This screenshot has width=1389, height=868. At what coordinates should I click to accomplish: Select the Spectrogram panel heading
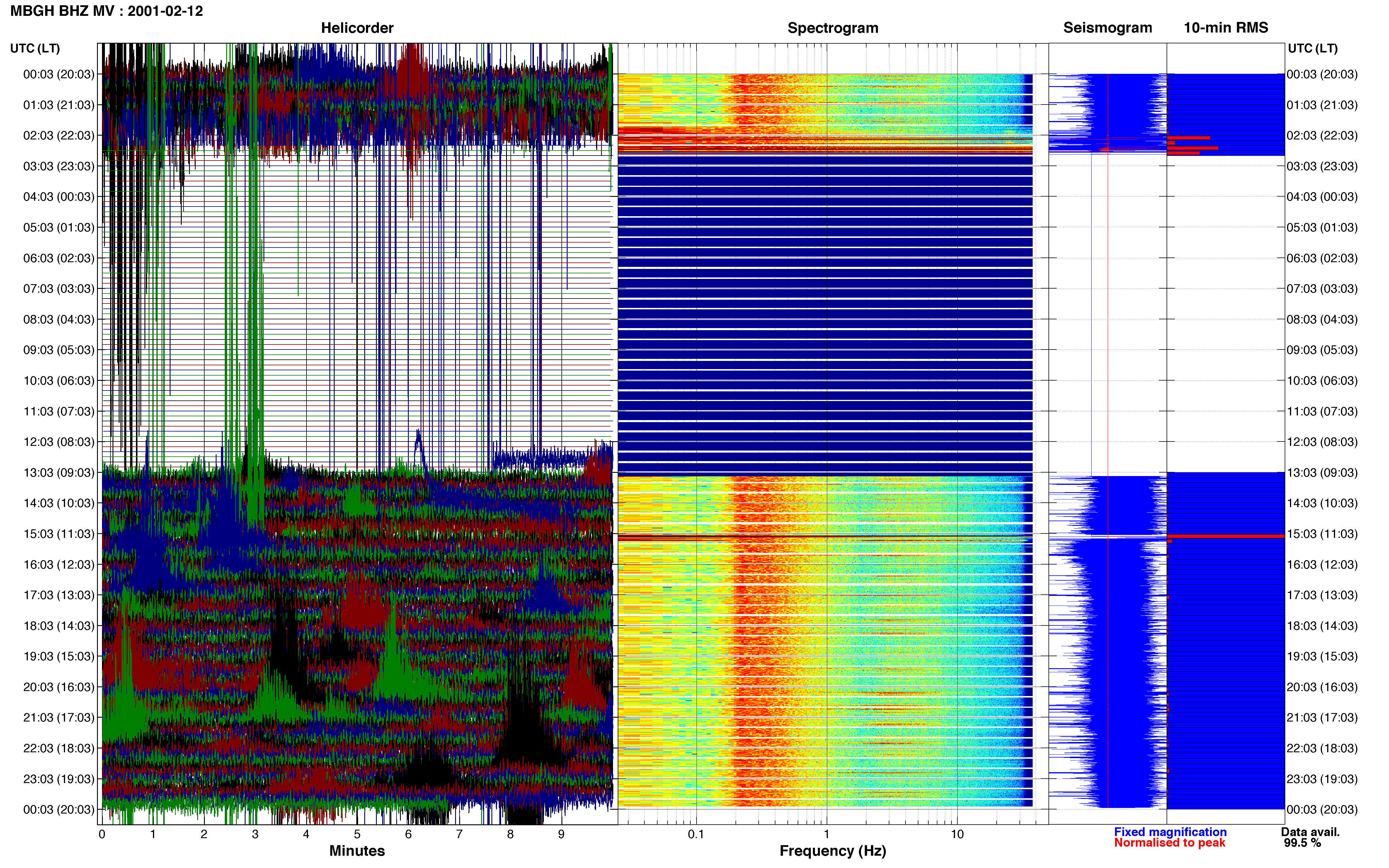[833, 28]
